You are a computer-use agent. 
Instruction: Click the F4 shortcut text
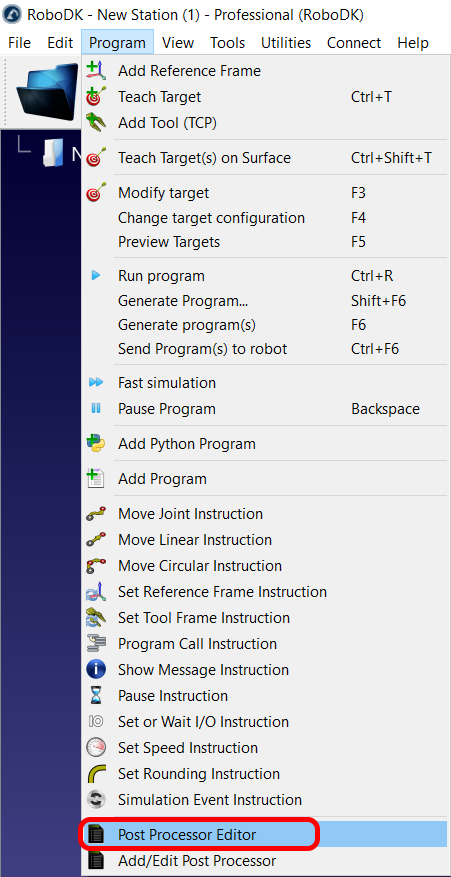point(358,218)
